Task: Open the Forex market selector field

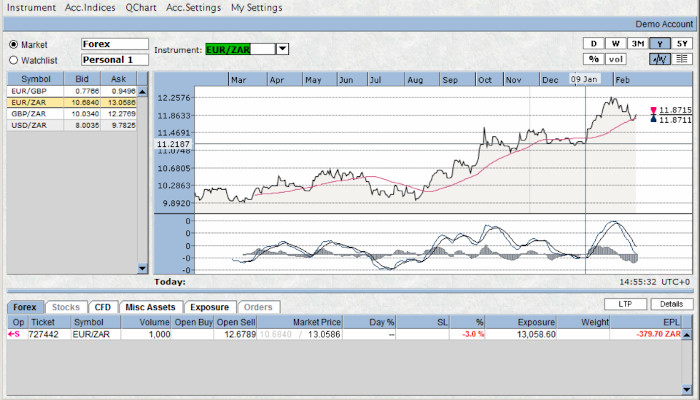Action: (114, 44)
